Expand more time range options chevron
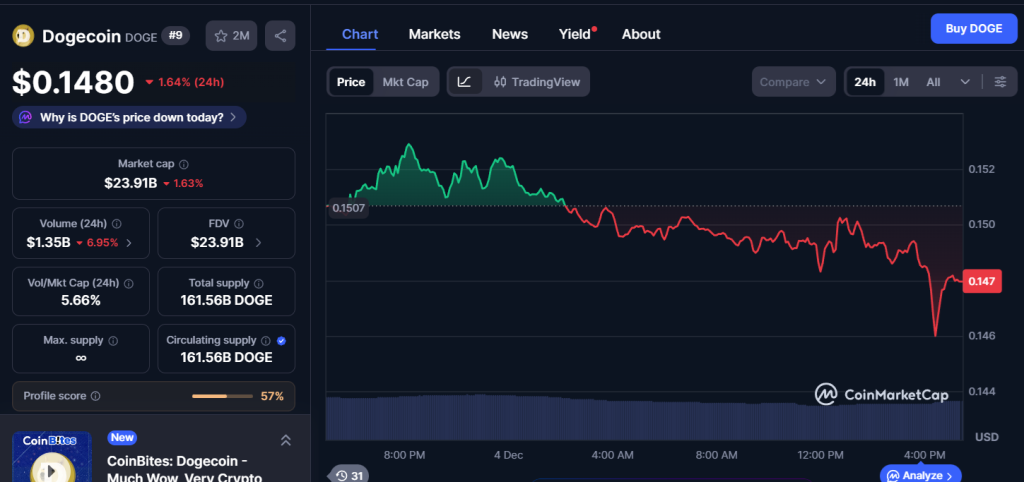1024x482 pixels. point(965,82)
